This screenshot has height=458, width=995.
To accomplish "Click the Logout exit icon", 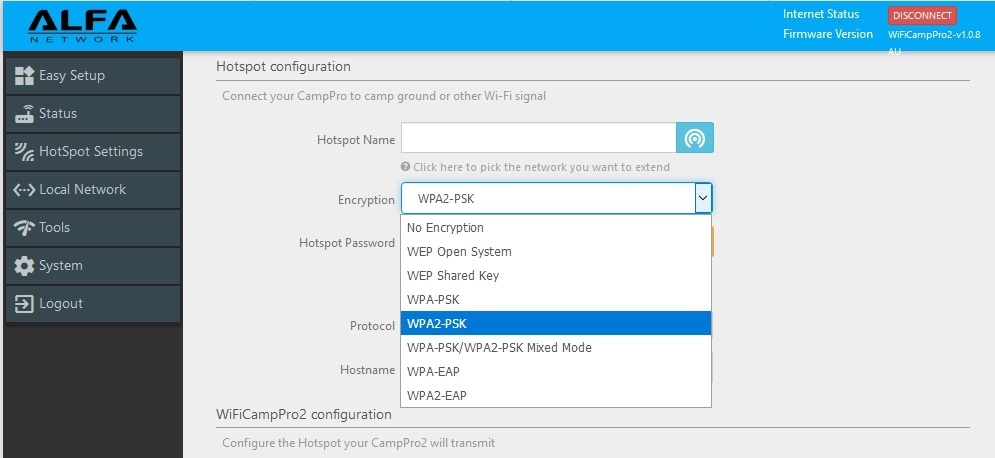I will (x=24, y=304).
